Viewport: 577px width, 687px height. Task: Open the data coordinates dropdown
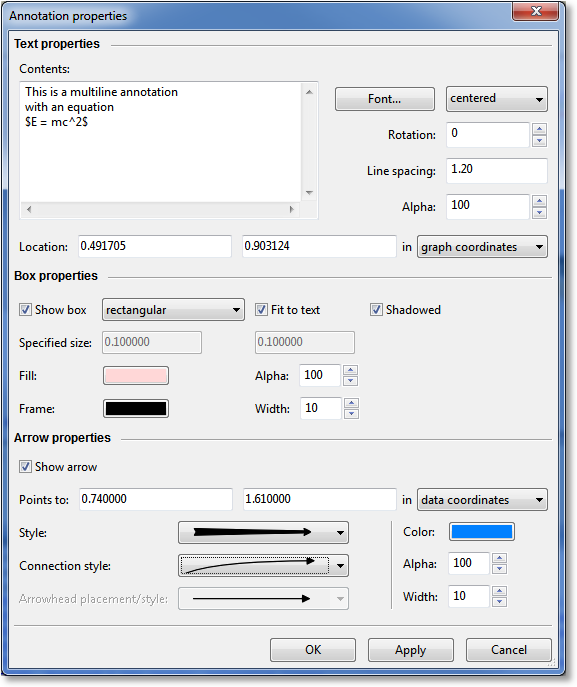pyautogui.click(x=482, y=500)
